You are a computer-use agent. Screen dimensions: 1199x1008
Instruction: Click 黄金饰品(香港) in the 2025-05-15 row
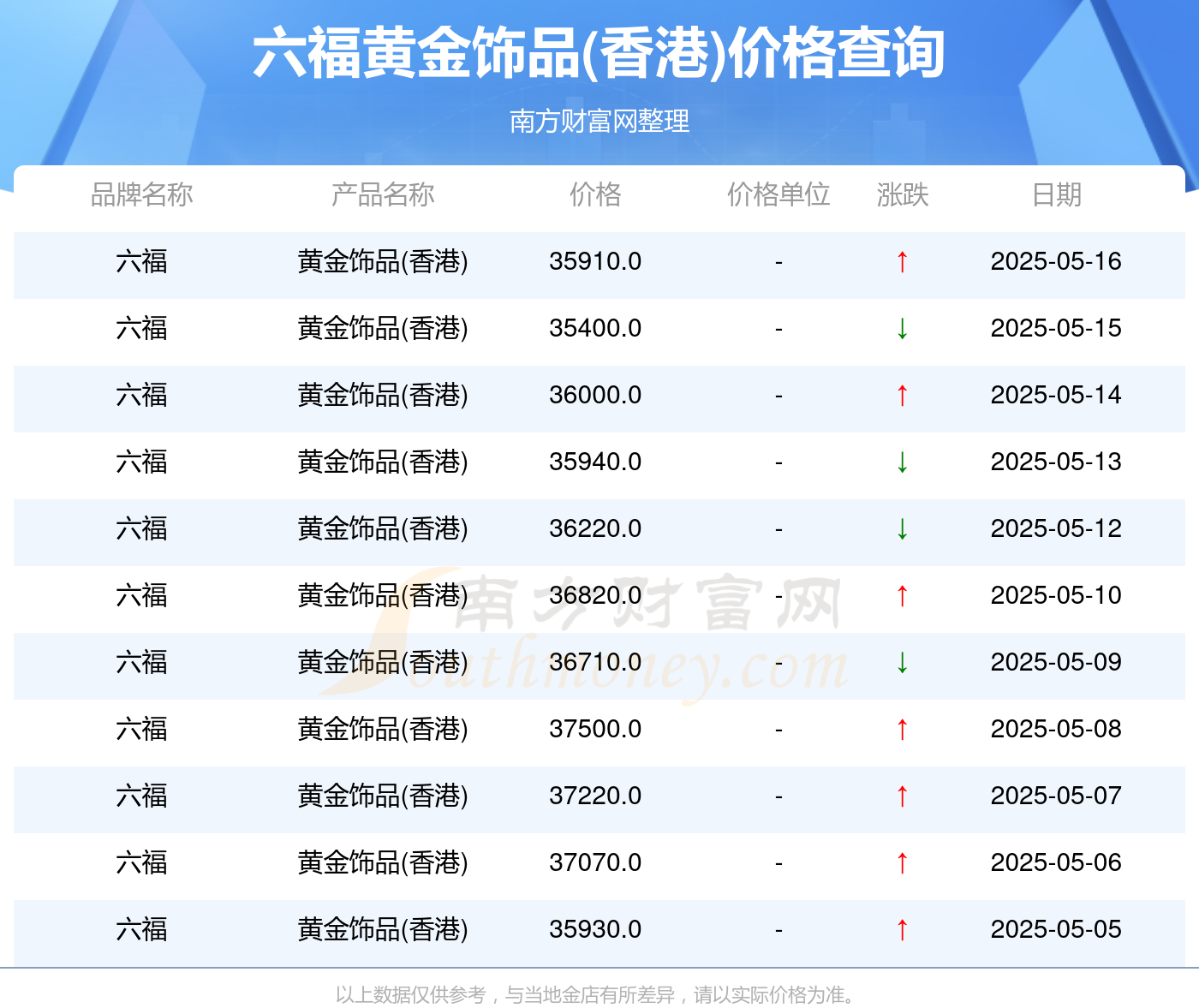(x=383, y=328)
